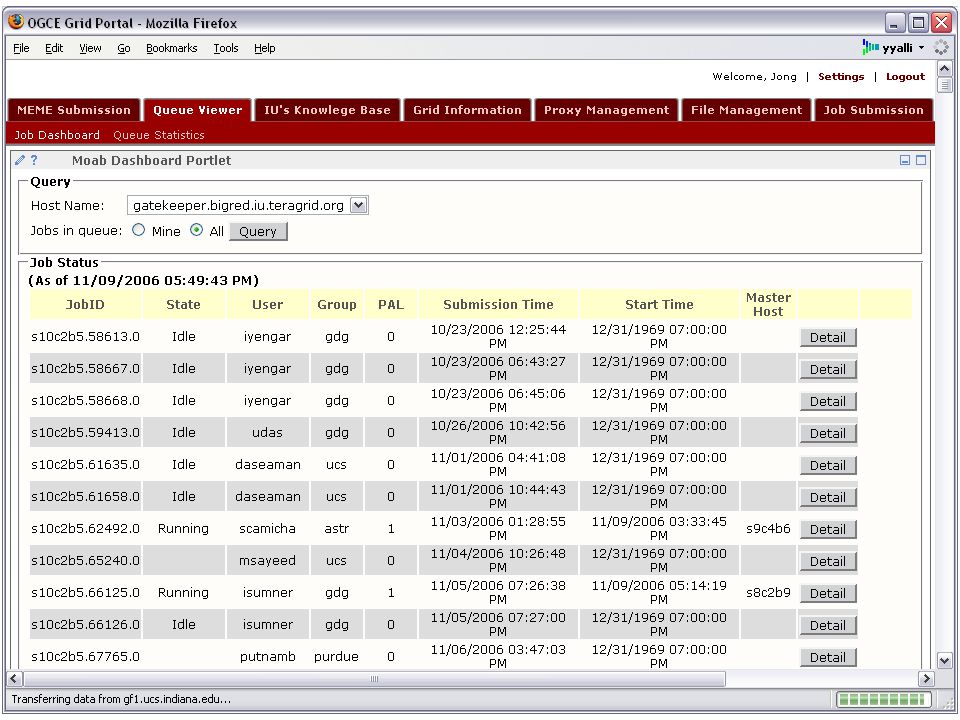Open the File menu
960x720 pixels.
(x=21, y=48)
